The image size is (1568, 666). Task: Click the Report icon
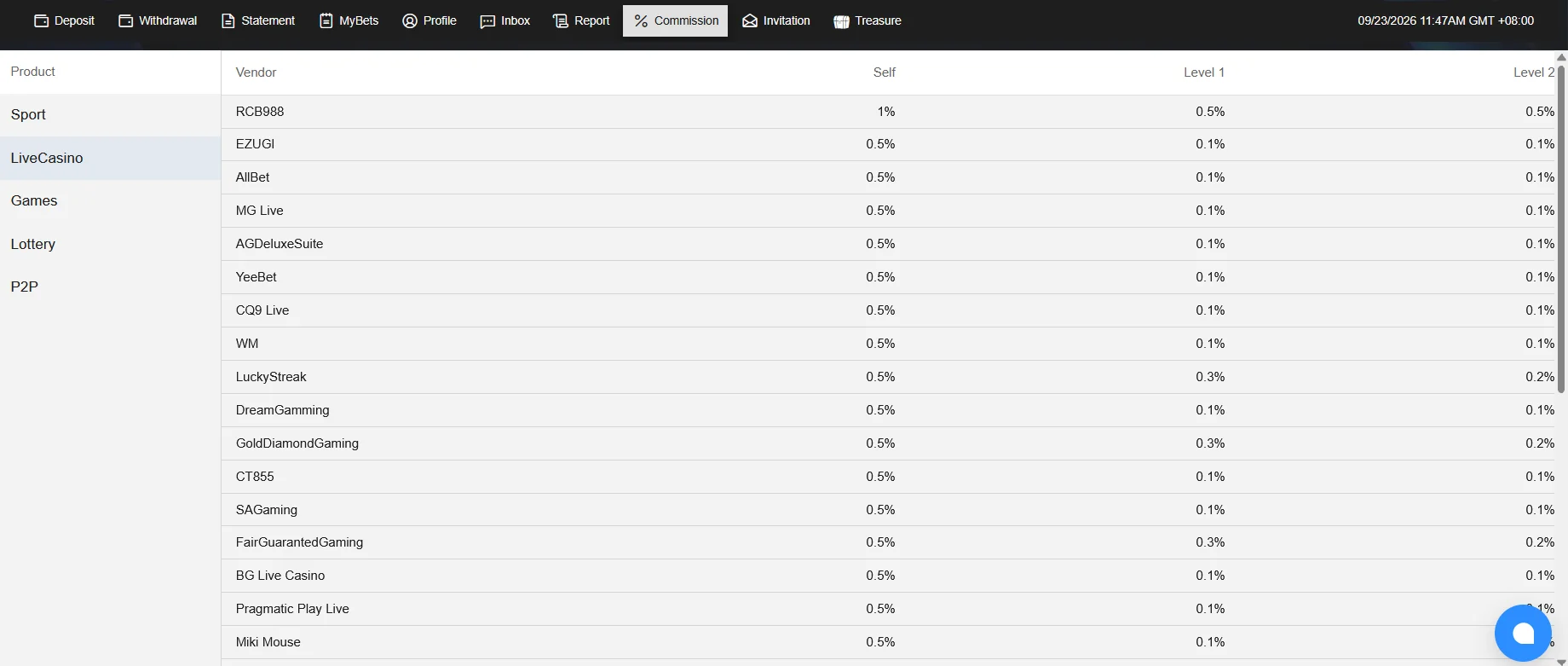click(560, 20)
